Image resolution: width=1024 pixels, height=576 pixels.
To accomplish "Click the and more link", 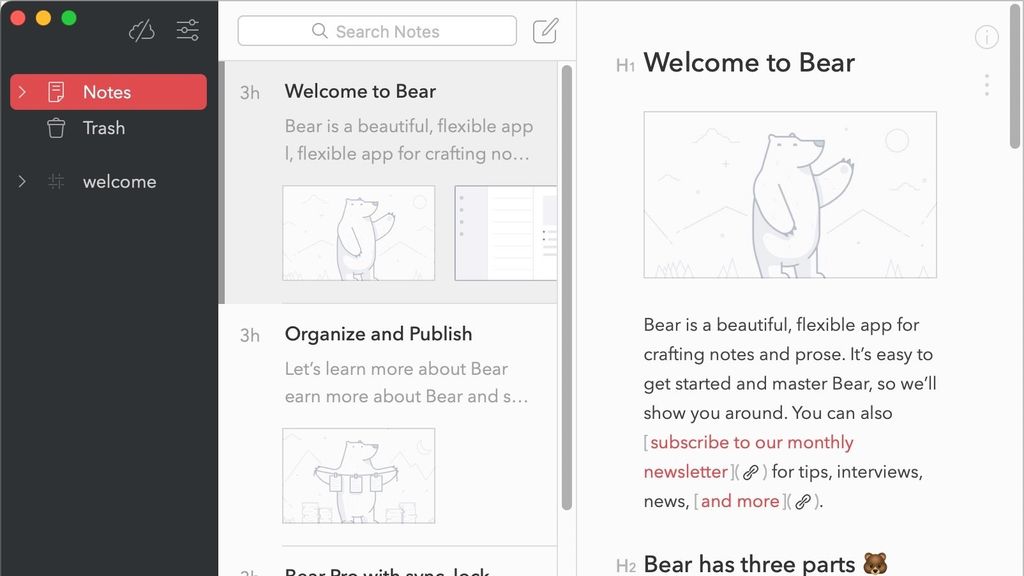I will (739, 501).
